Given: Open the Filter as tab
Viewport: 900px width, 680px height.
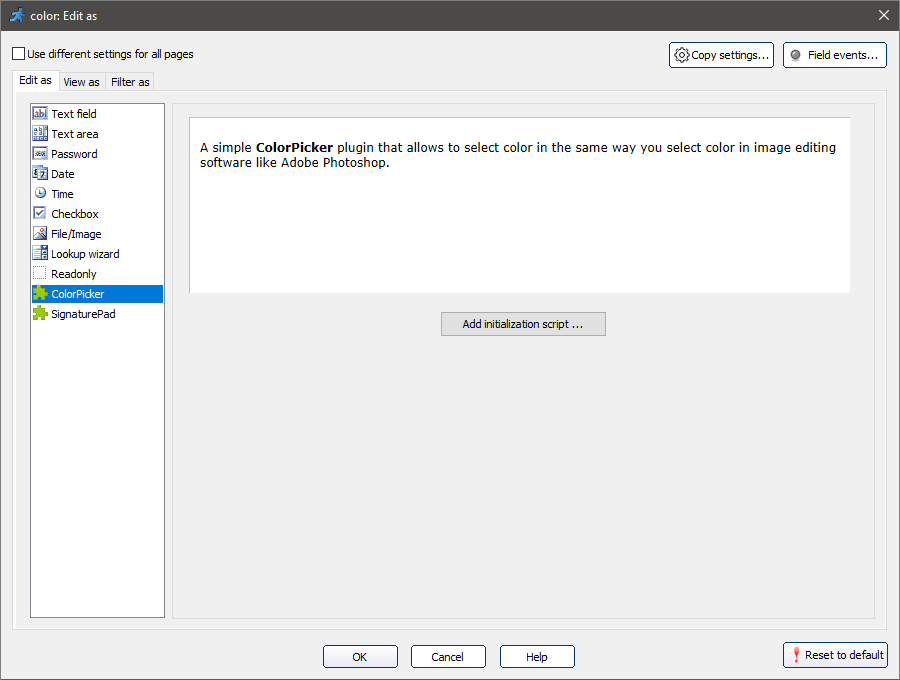Looking at the screenshot, I should (x=129, y=81).
